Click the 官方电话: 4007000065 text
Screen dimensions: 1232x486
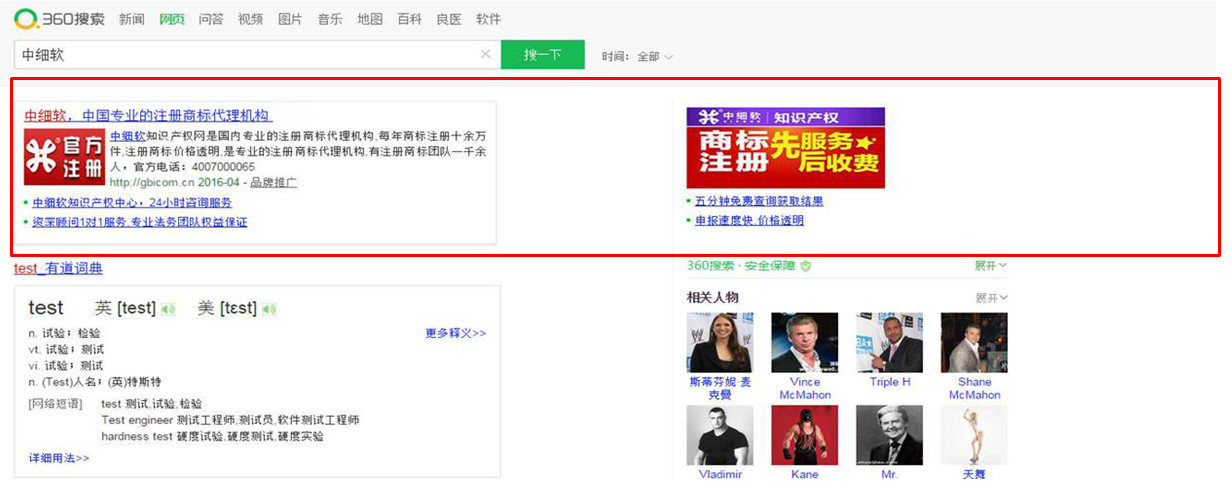point(194,167)
